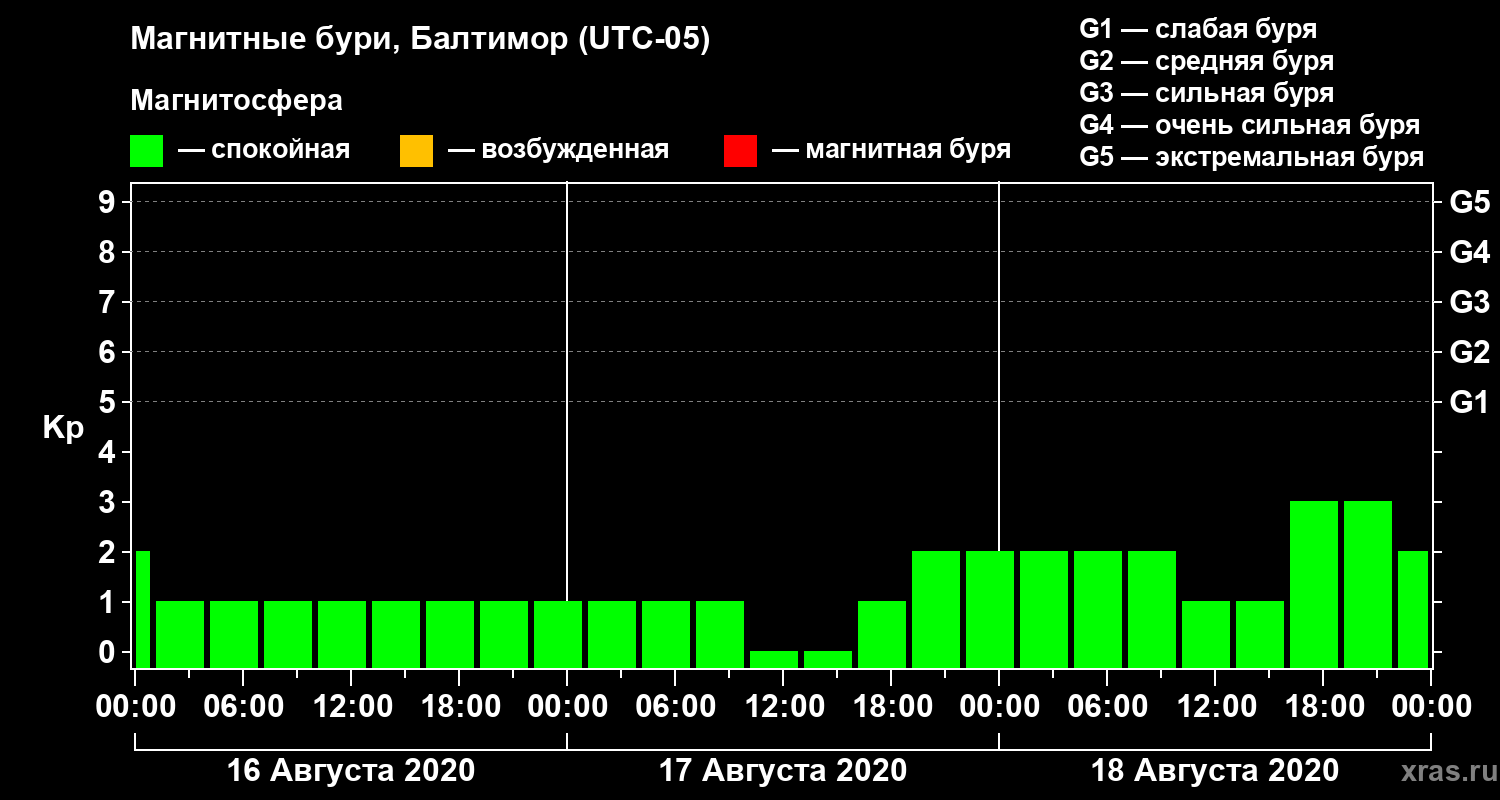Select the narrow Kp 2 bar starting 16 Августа
1500x800 pixels.
(x=142, y=609)
